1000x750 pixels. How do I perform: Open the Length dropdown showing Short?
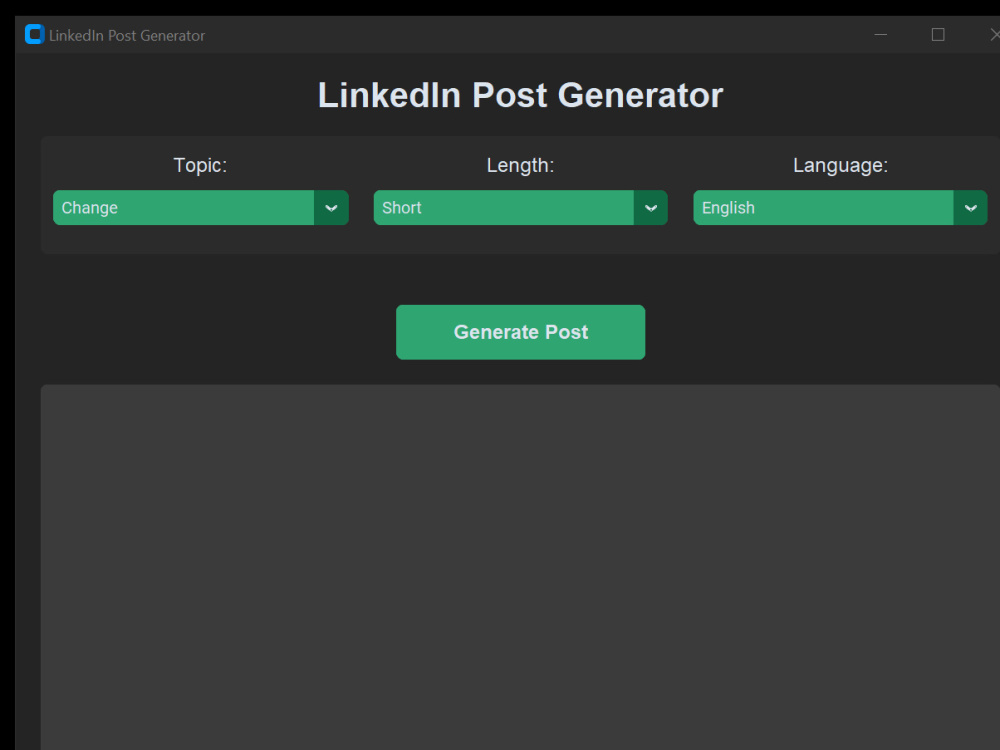(x=520, y=207)
